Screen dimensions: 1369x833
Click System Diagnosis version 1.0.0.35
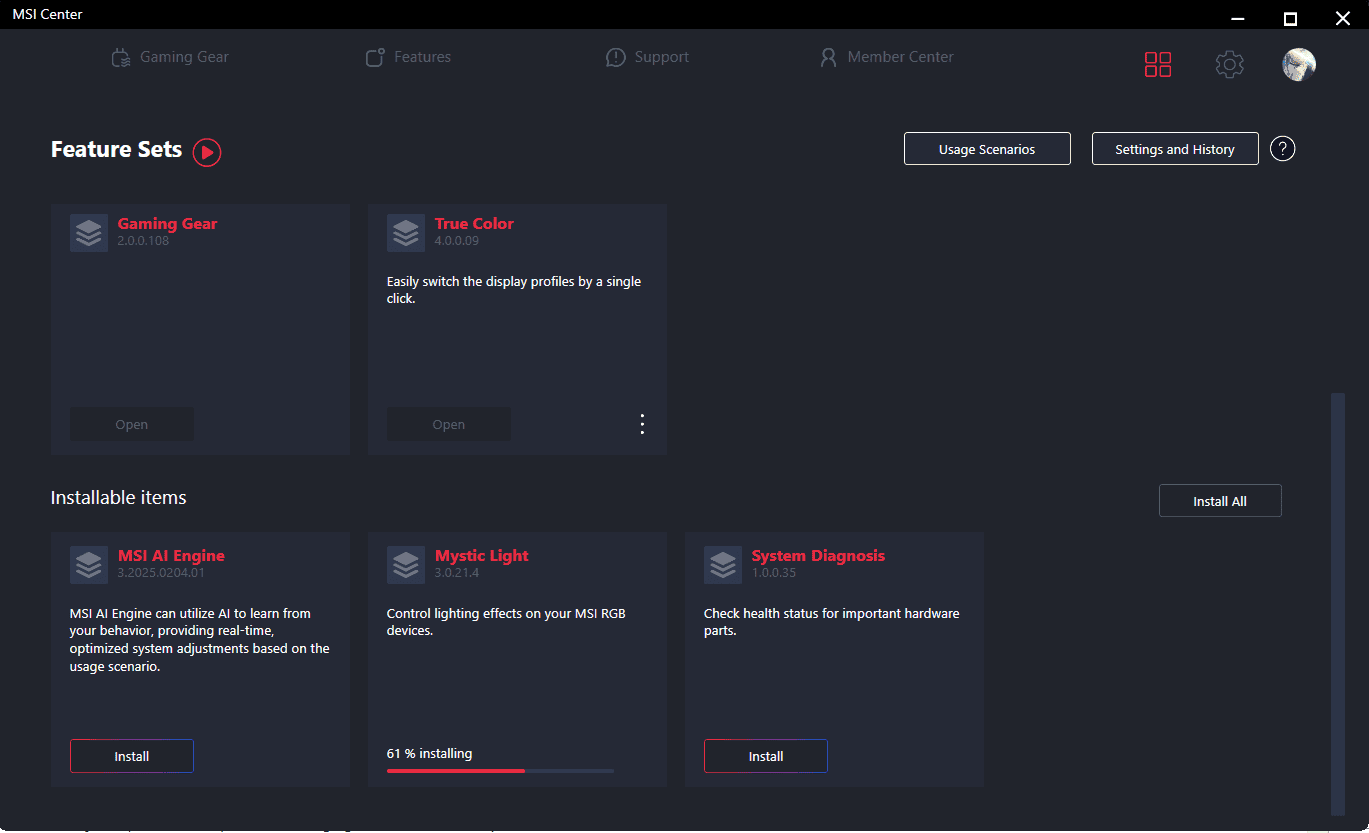click(774, 573)
